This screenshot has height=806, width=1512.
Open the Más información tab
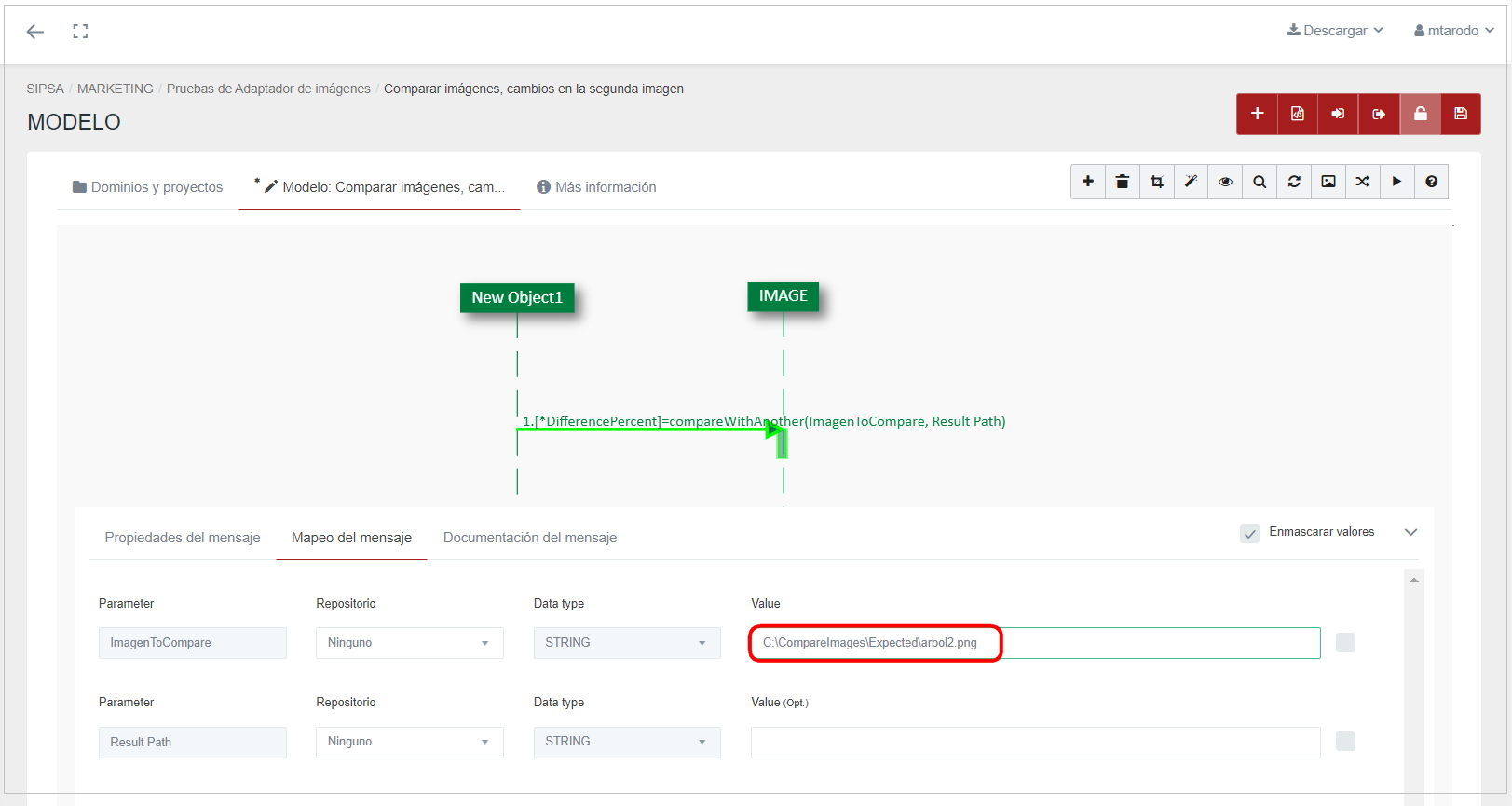(596, 187)
